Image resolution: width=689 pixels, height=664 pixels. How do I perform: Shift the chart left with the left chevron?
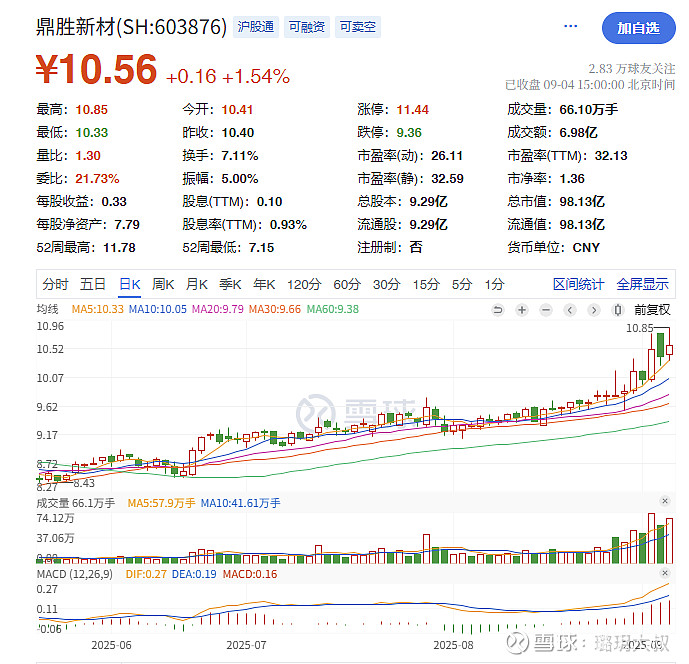click(570, 310)
